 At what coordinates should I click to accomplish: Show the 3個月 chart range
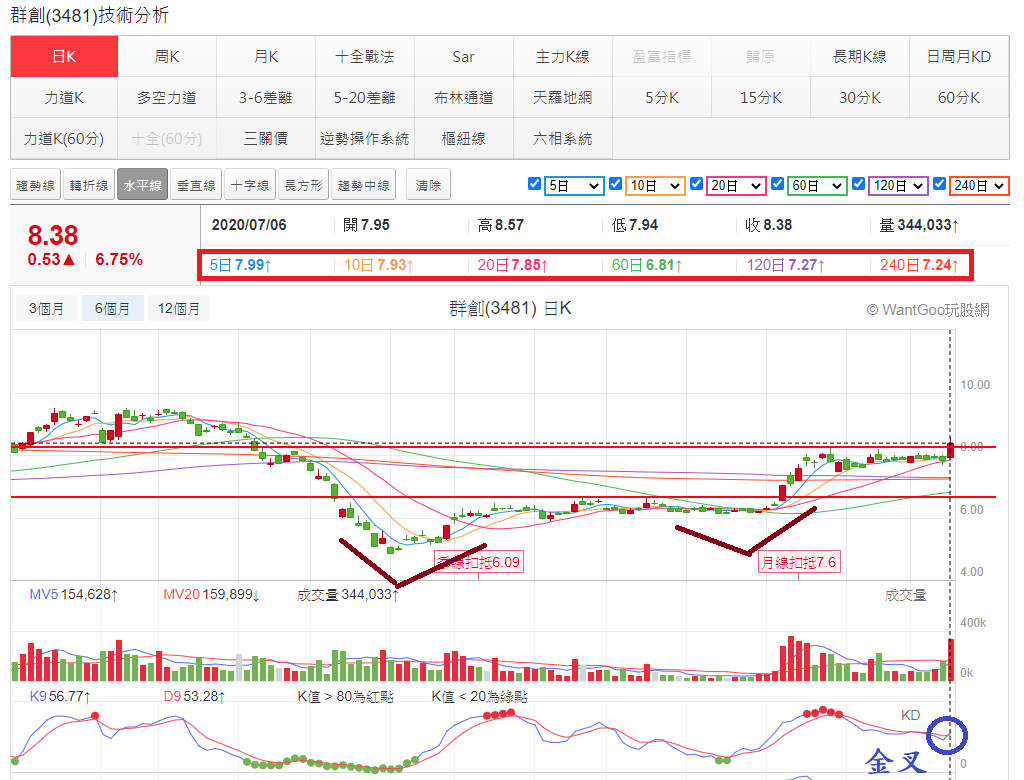point(46,308)
